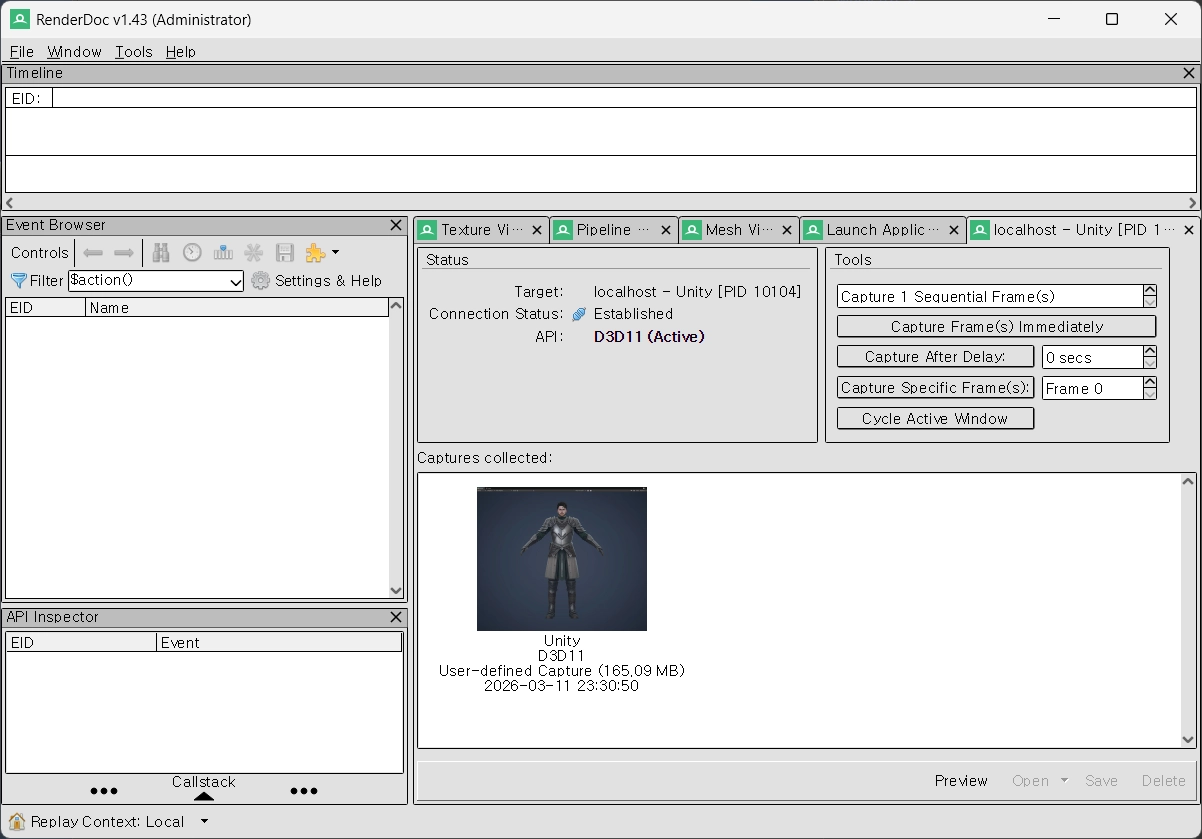Increase delay seconds with up arrow
Image resolution: width=1202 pixels, height=839 pixels.
[1149, 352]
